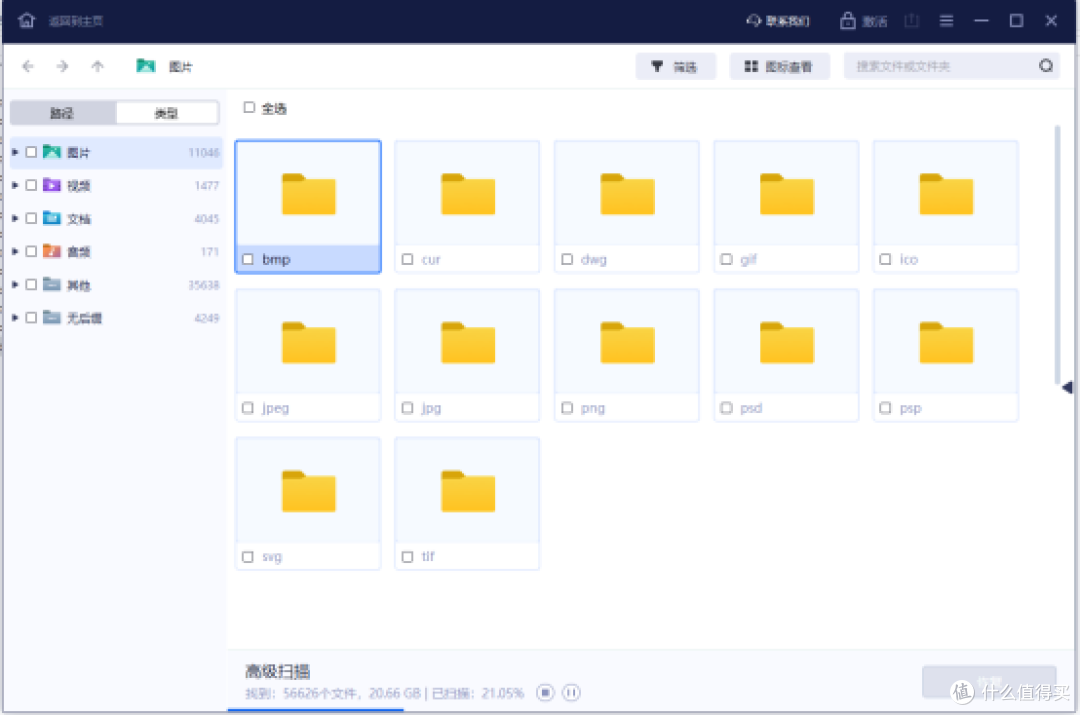Expand the 其他 tree node arrow

click(15, 284)
